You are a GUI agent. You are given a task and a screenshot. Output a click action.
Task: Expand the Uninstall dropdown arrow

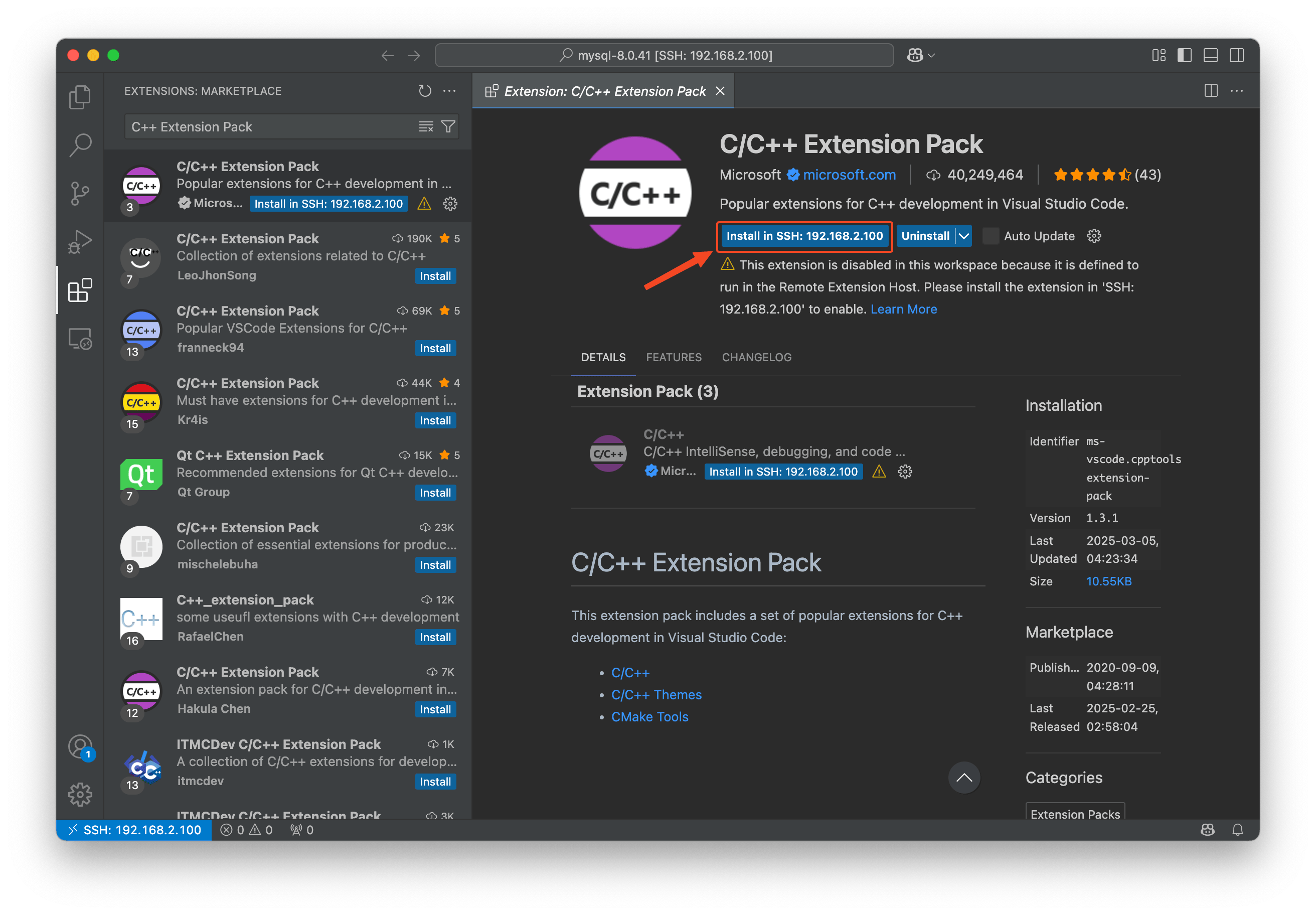(964, 236)
